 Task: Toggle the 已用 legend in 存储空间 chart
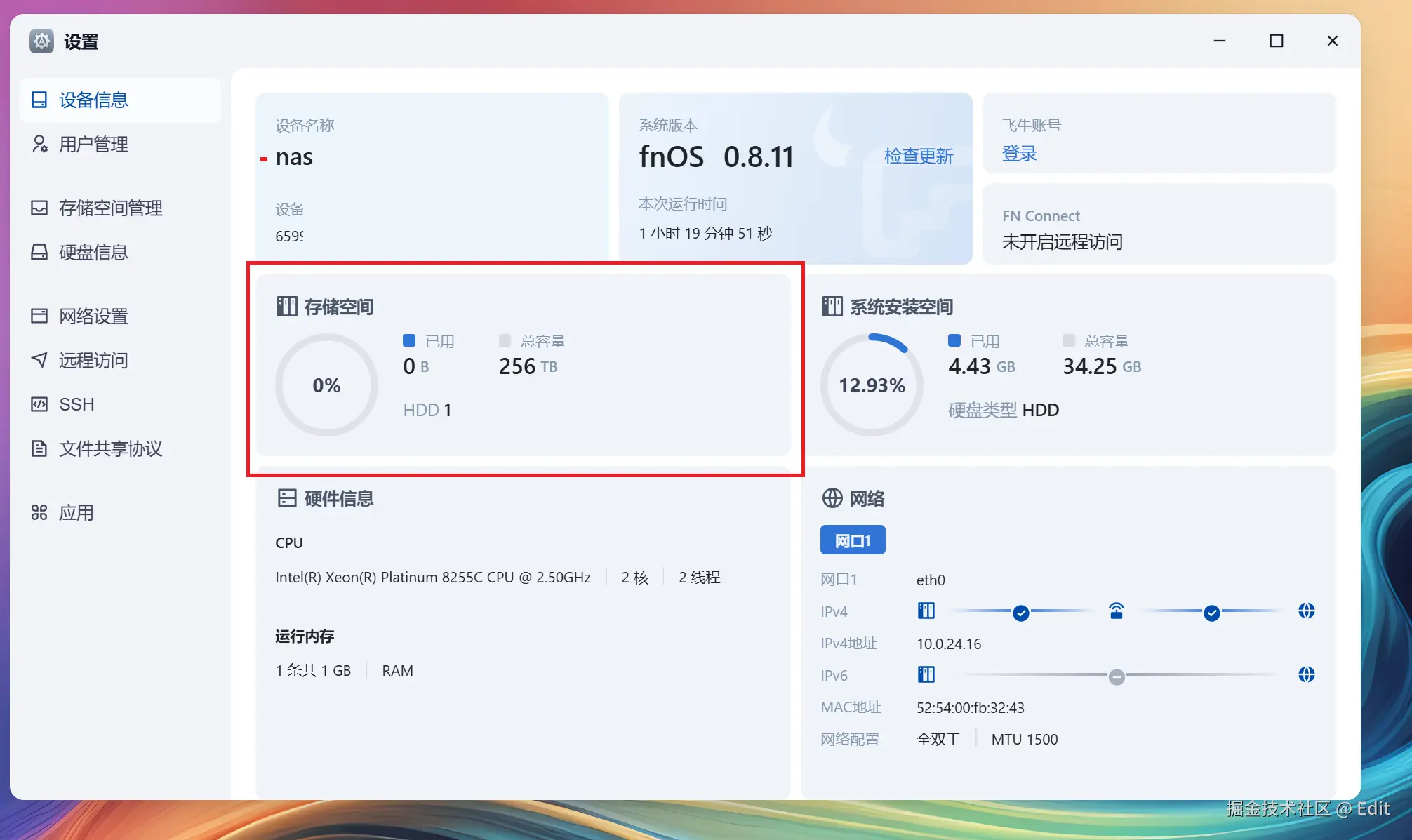pos(409,340)
